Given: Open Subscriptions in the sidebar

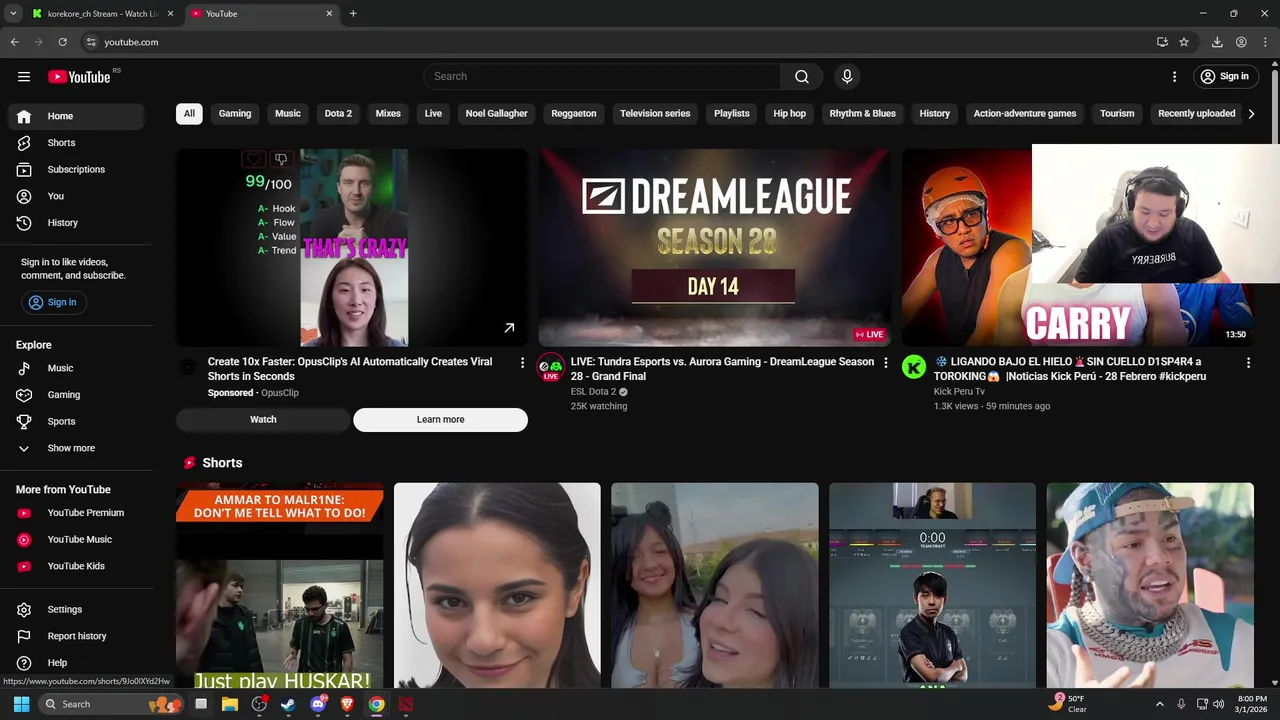Looking at the screenshot, I should (x=77, y=169).
